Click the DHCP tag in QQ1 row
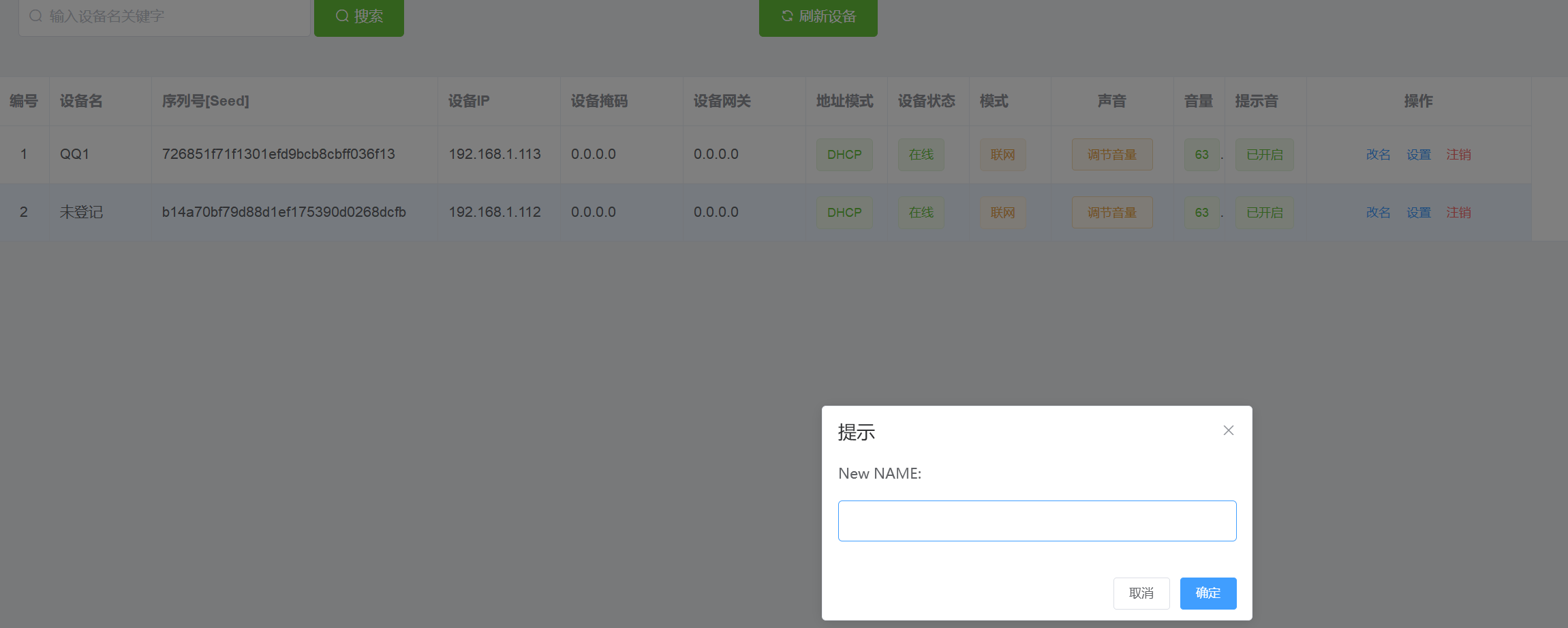The image size is (1568, 628). pyautogui.click(x=844, y=155)
